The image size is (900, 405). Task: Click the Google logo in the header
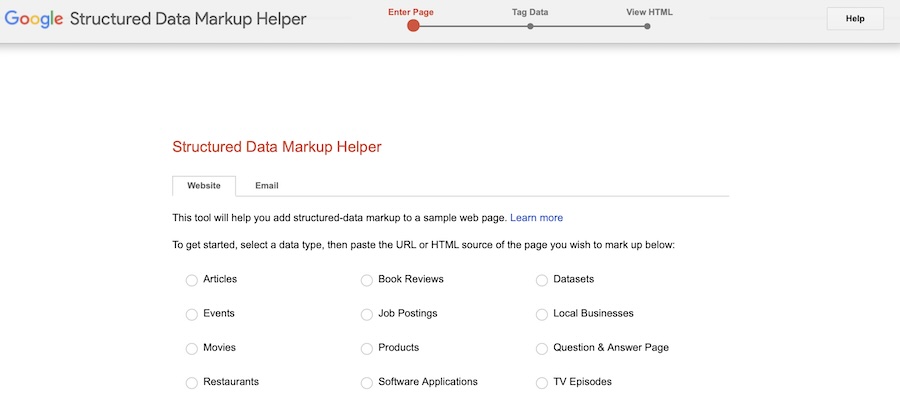click(x=34, y=19)
